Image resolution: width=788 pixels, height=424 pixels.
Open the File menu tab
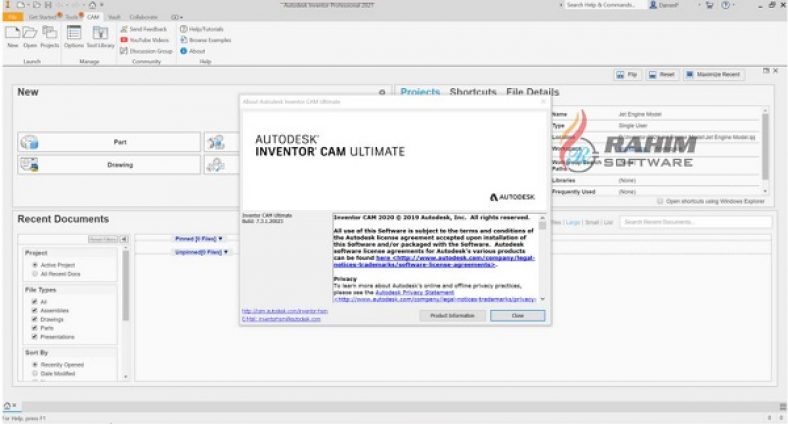pos(12,17)
